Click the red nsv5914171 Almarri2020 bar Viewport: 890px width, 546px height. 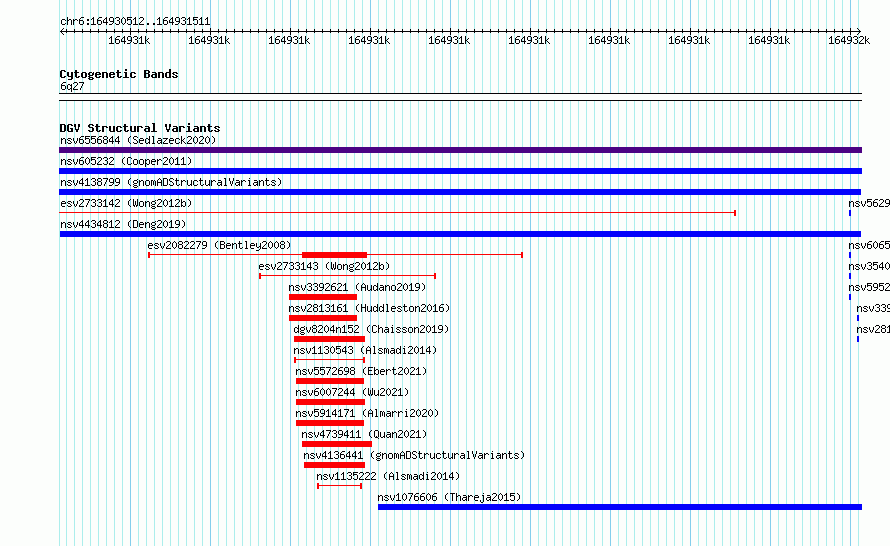[330, 423]
